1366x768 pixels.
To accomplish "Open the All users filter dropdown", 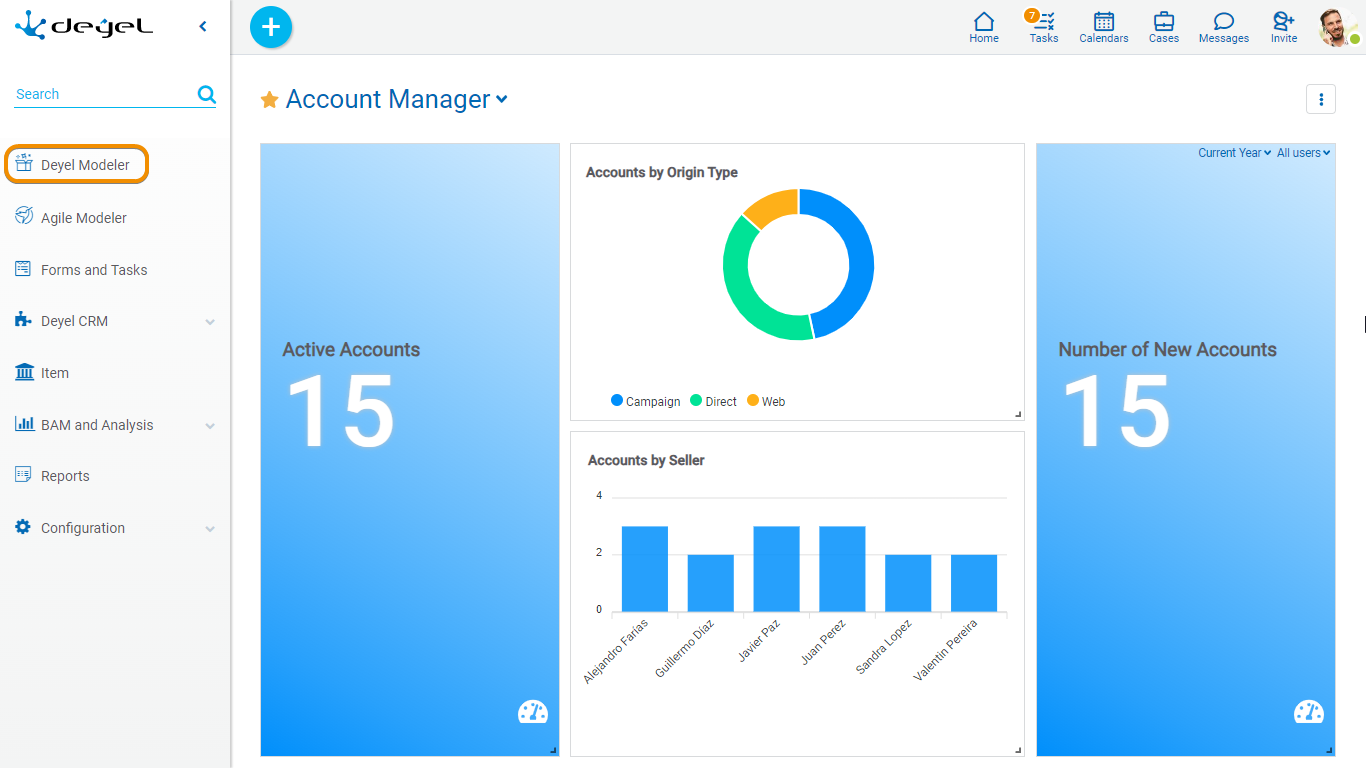I will click(1303, 153).
